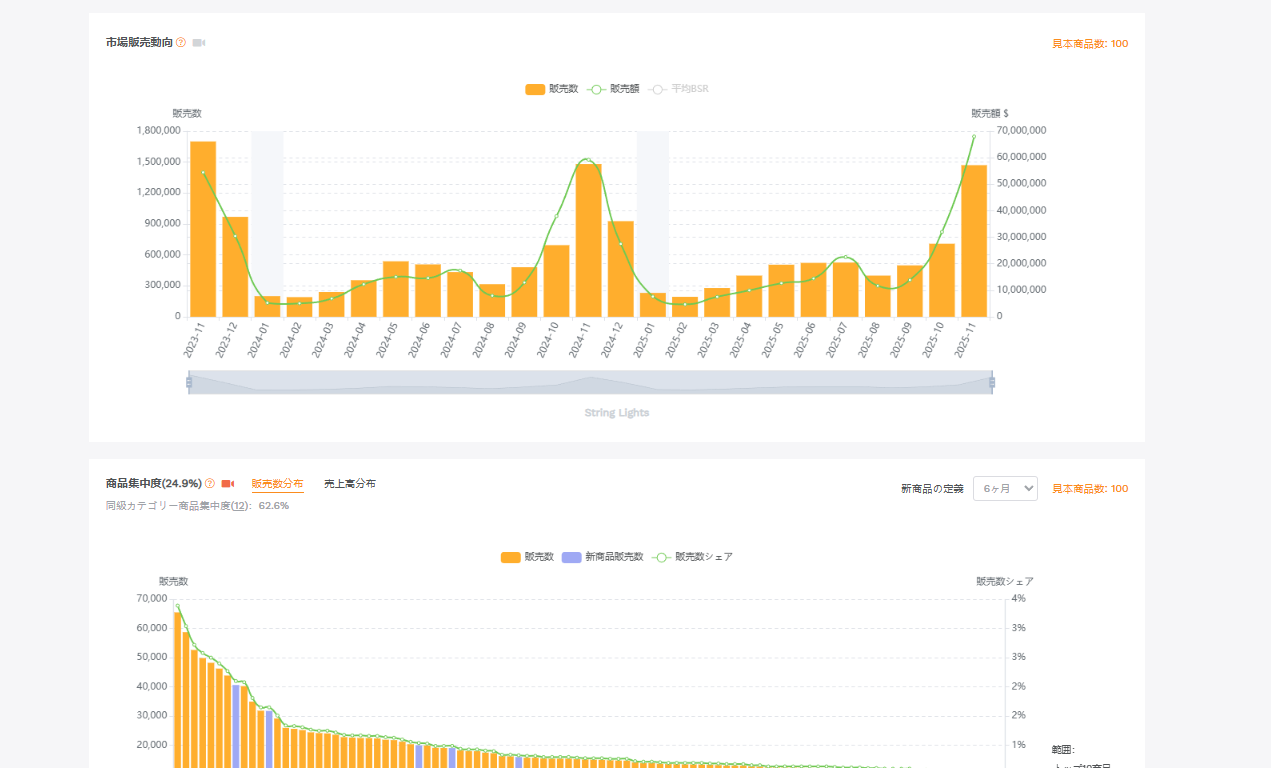1271x768 pixels.
Task: Open gray video icon beside 市場販売動向
Action: tap(199, 43)
